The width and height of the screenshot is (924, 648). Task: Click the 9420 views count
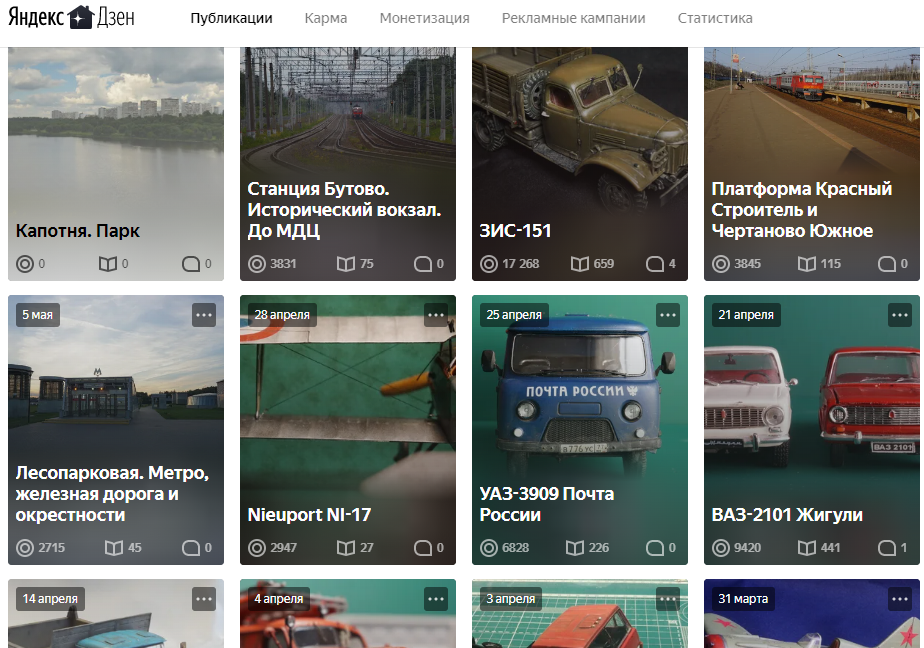tap(747, 548)
